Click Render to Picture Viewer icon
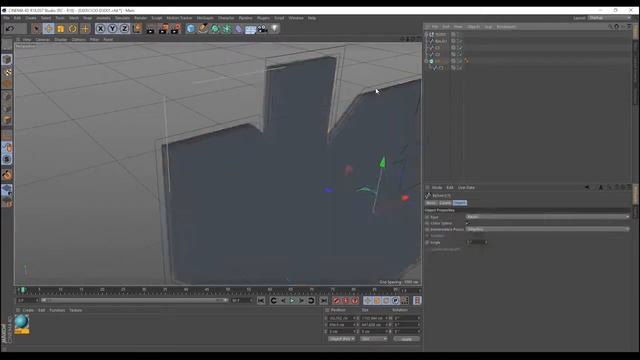Image resolution: width=640 pixels, height=360 pixels. [x=163, y=29]
